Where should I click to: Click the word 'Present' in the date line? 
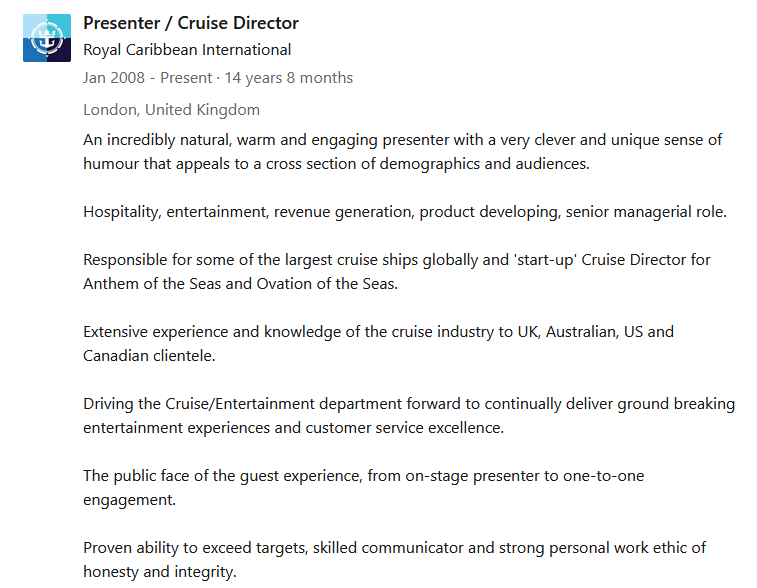pyautogui.click(x=186, y=78)
